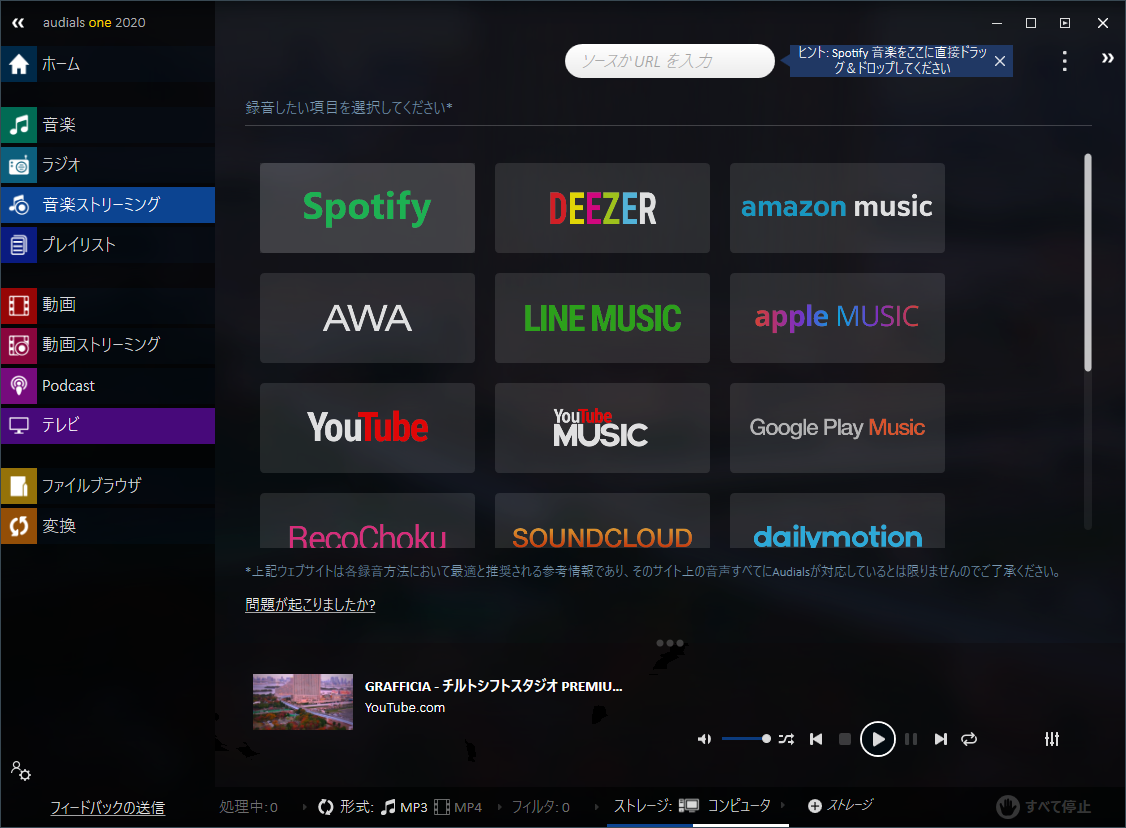Choose the MP3 audio format
The height and width of the screenshot is (828, 1126).
click(x=404, y=807)
